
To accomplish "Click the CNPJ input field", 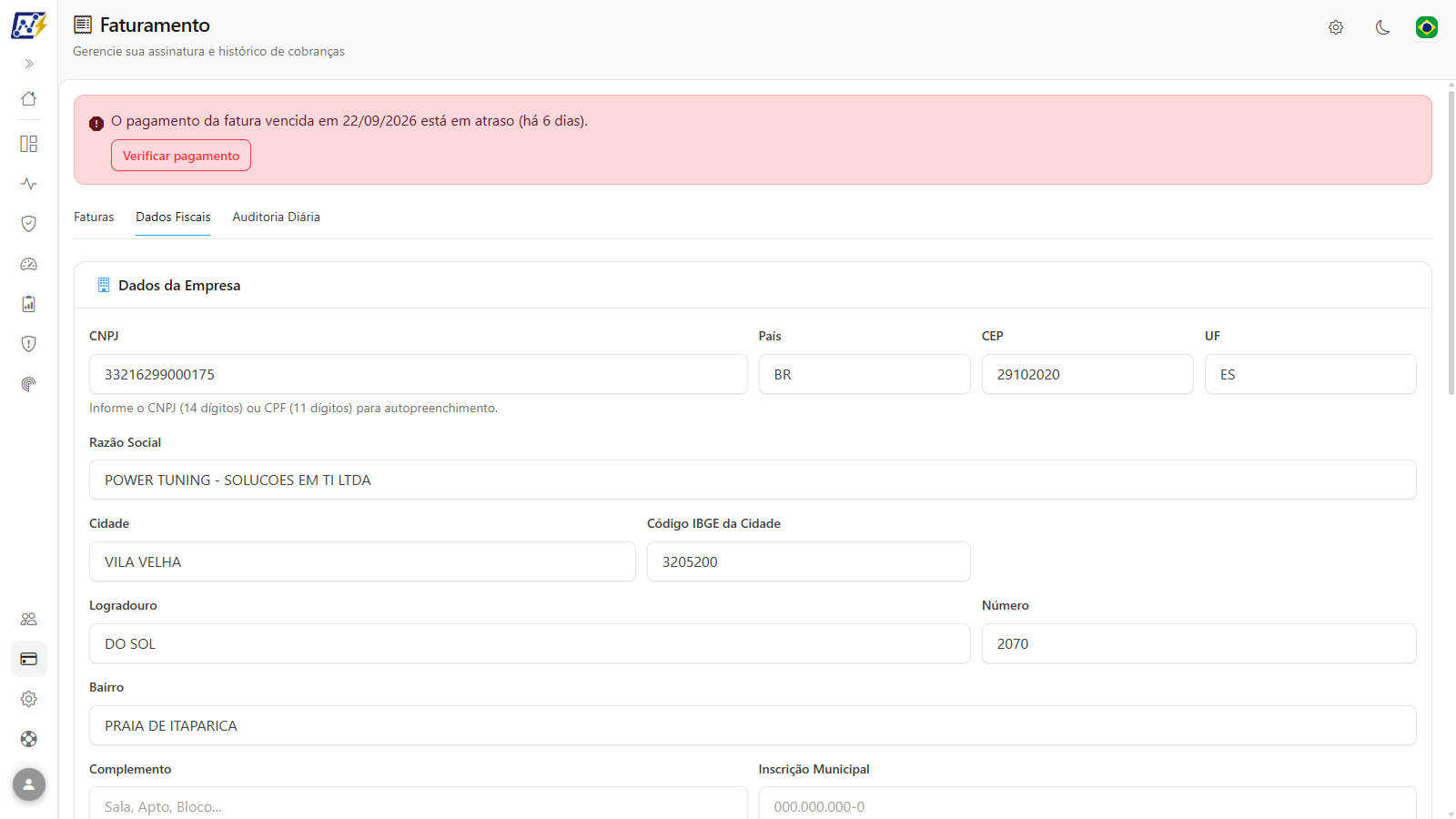I will tap(419, 374).
